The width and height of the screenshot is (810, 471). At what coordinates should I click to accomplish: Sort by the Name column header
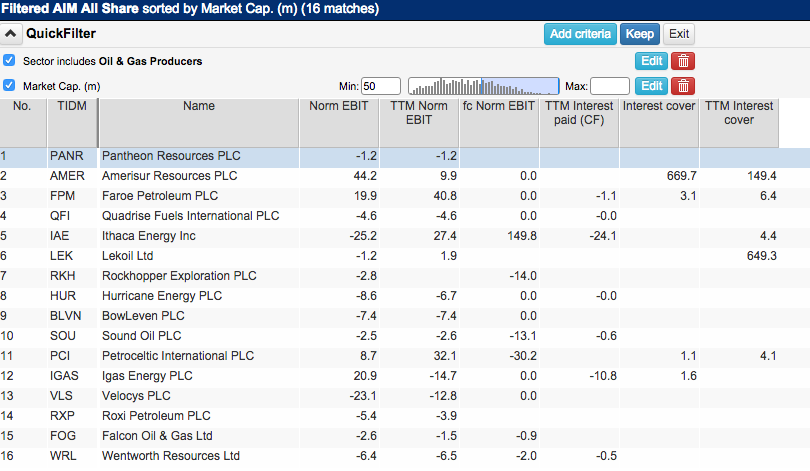point(199,123)
